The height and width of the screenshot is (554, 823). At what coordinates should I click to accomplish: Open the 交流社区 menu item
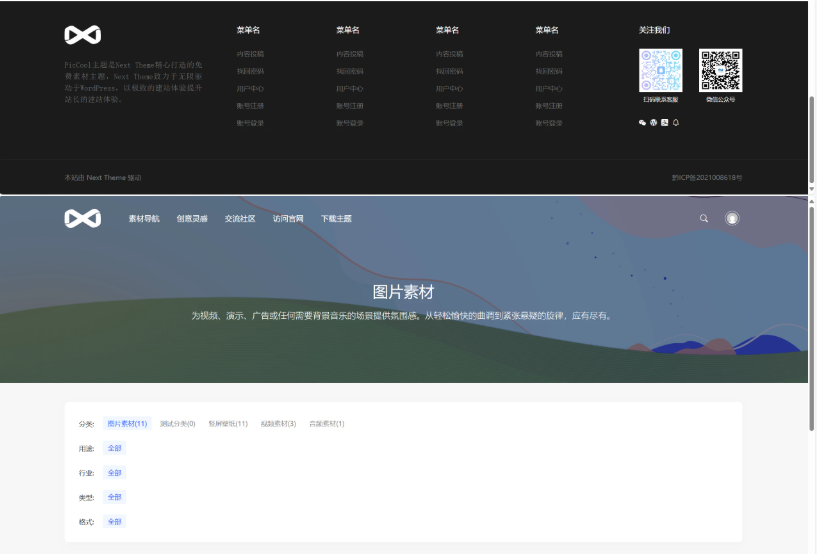[240, 218]
